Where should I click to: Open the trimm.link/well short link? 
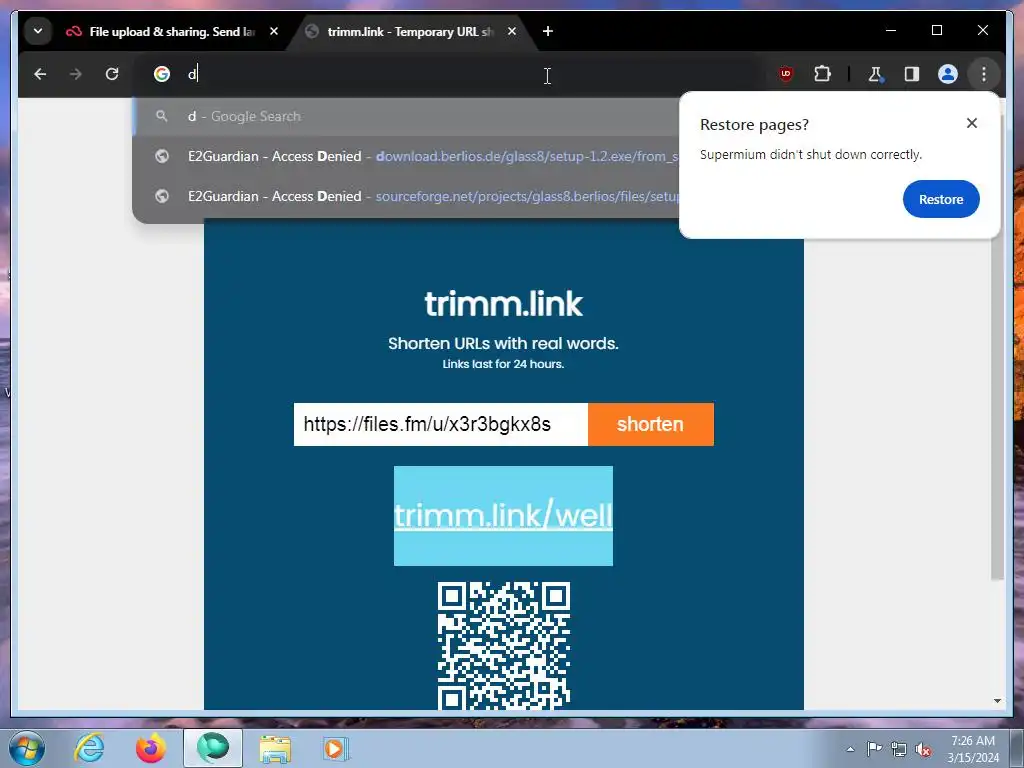[x=504, y=515]
